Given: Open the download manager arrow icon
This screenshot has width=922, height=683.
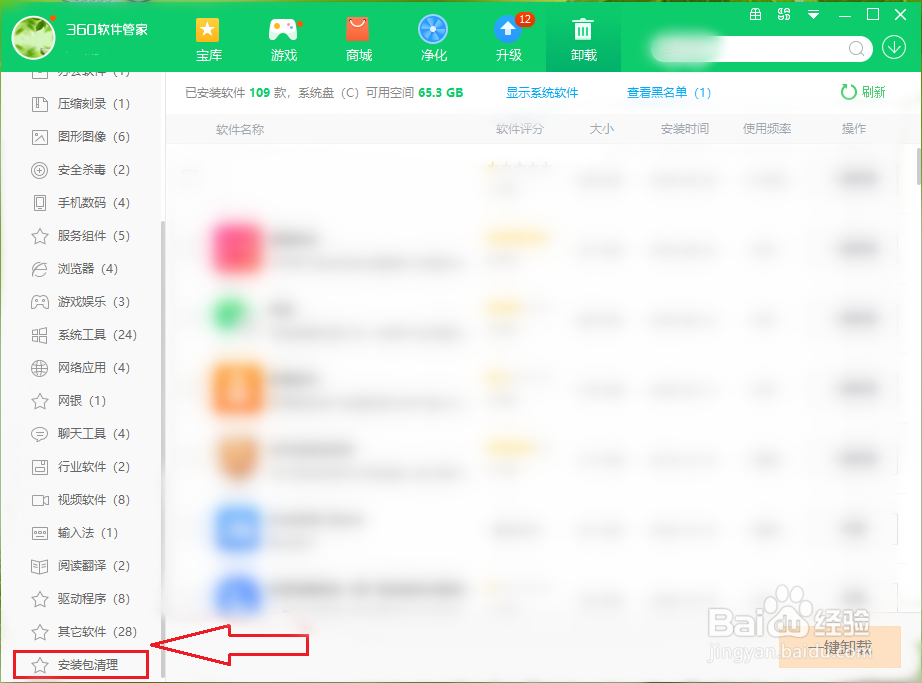Looking at the screenshot, I should 894,48.
